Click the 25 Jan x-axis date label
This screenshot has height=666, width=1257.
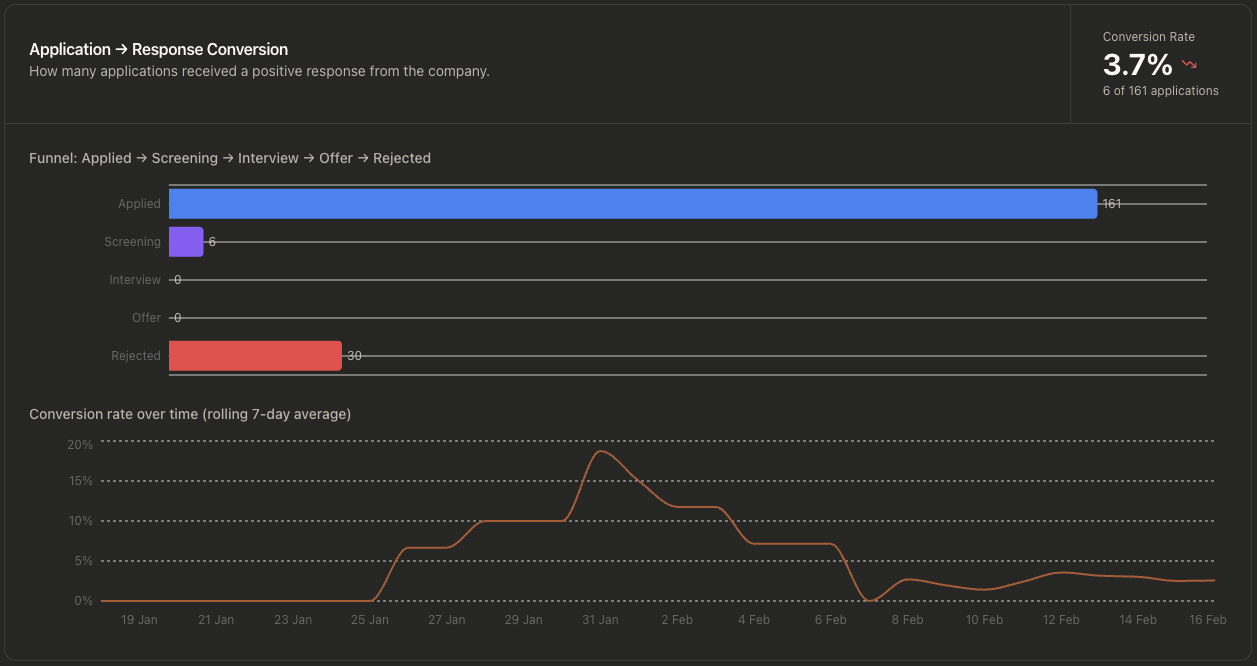[x=370, y=620]
